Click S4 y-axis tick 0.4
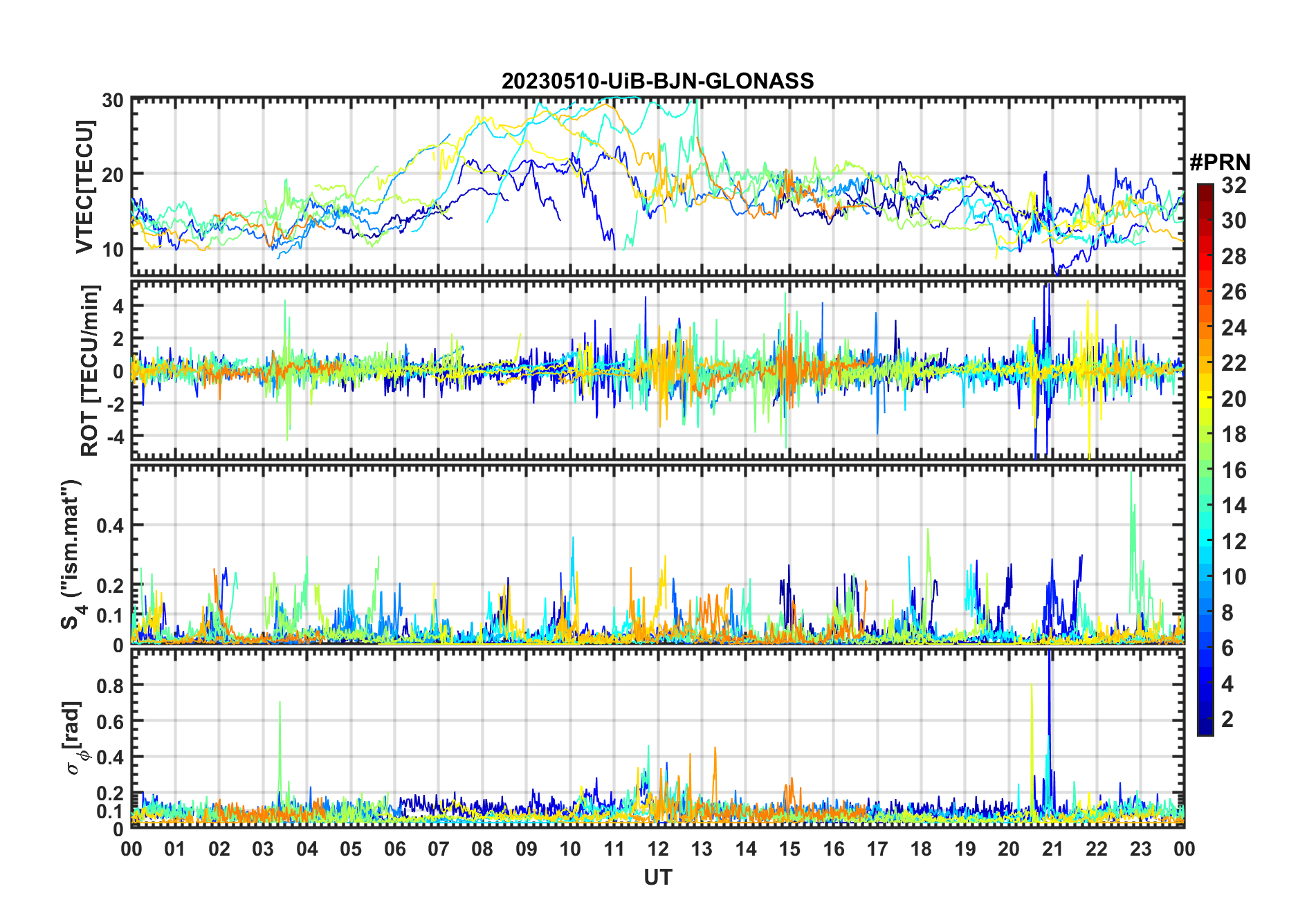Image resolution: width=1316 pixels, height=920 pixels. (109, 526)
